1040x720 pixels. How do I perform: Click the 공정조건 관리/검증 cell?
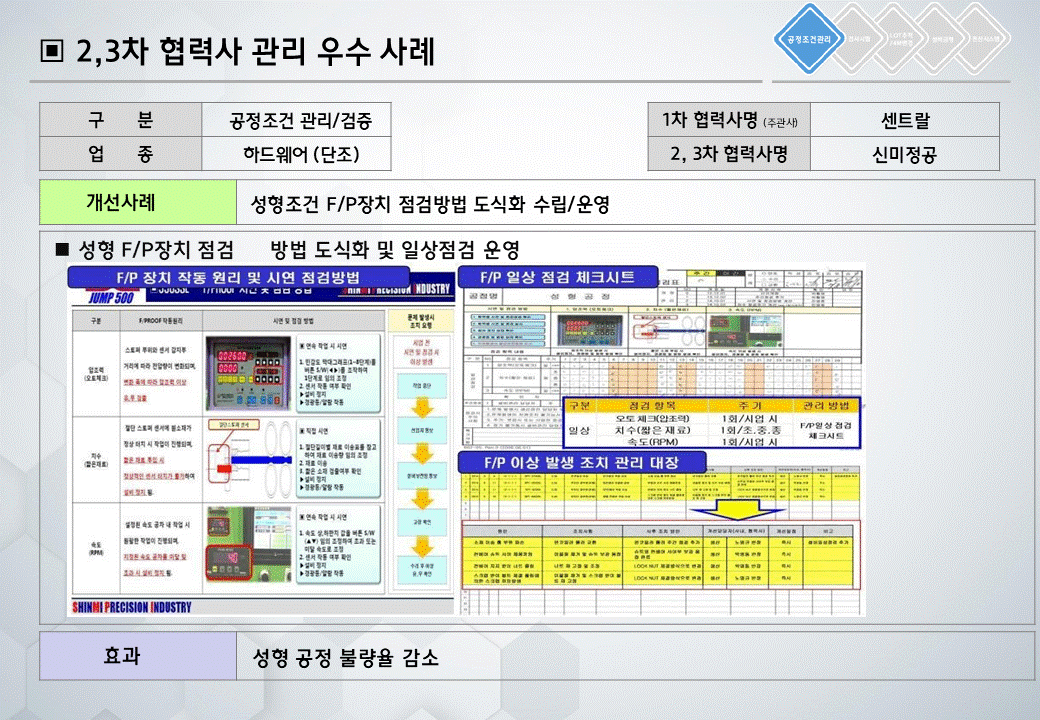tap(296, 120)
